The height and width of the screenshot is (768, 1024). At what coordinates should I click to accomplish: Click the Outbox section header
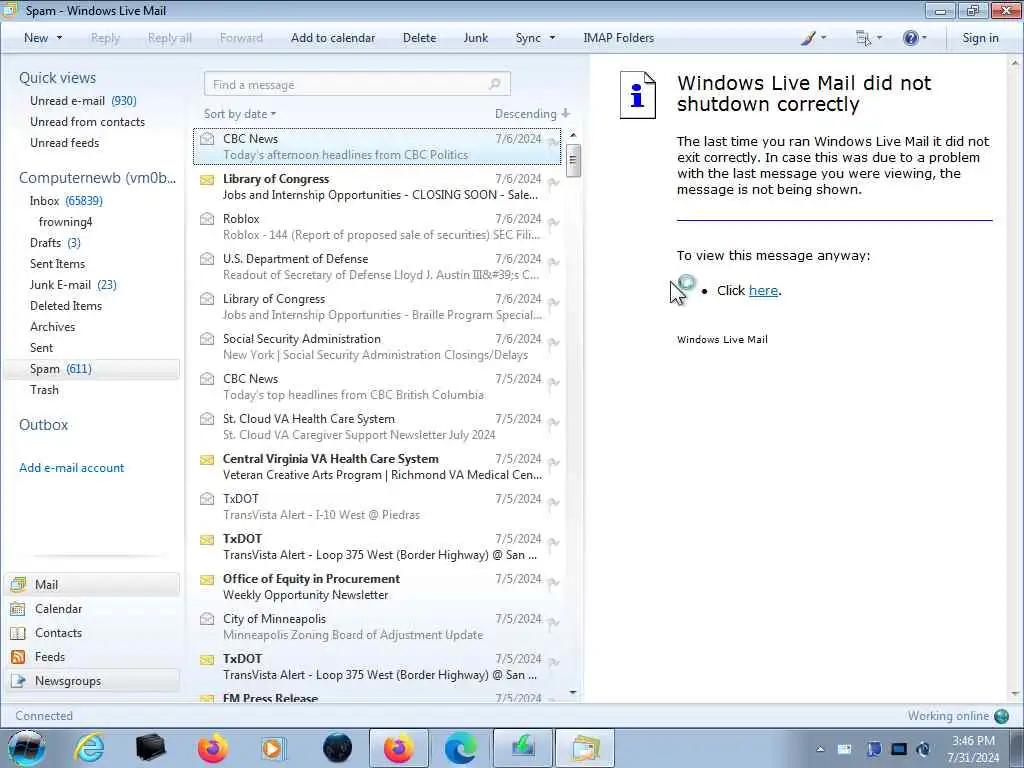pos(44,424)
